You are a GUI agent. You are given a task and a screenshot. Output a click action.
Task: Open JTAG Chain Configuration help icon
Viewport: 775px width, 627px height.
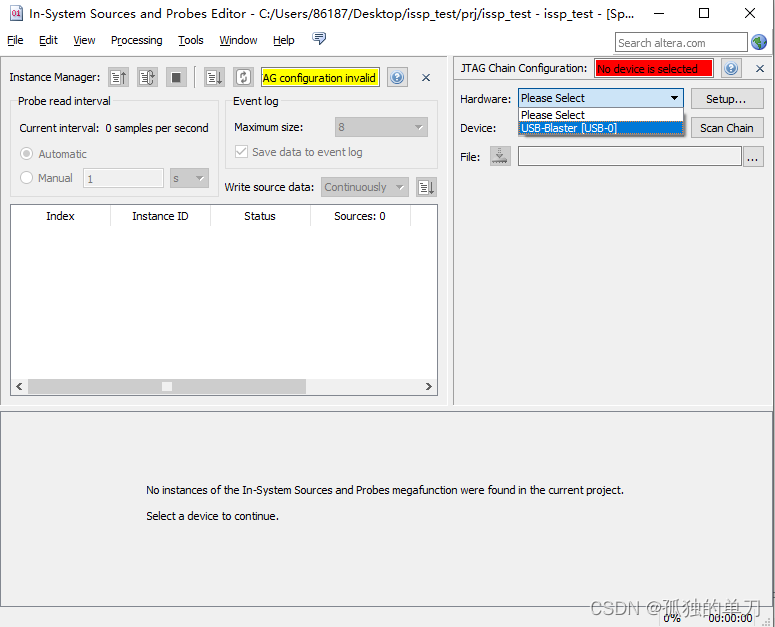click(731, 68)
